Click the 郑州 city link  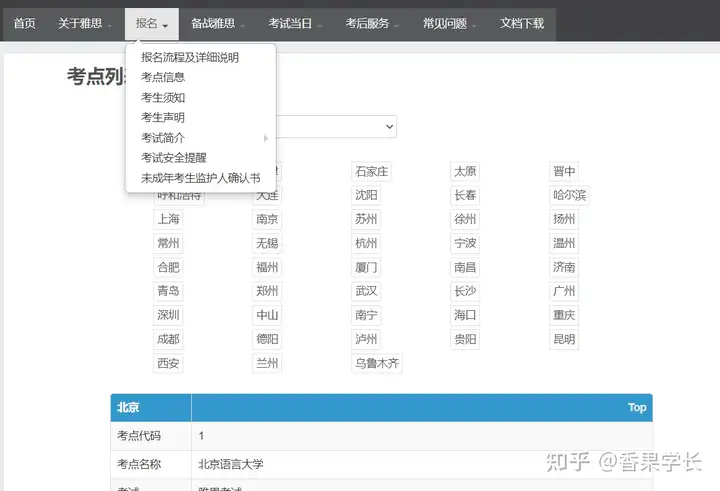pyautogui.click(x=267, y=291)
